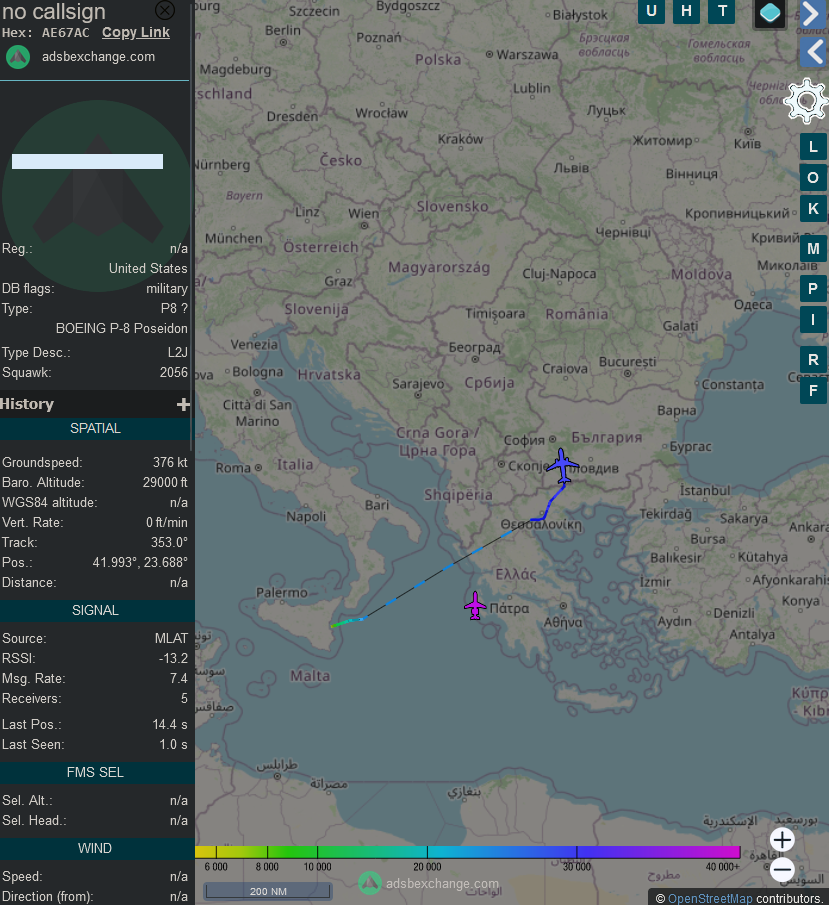
Task: Click the SIGNAL section header
Action: (95, 611)
